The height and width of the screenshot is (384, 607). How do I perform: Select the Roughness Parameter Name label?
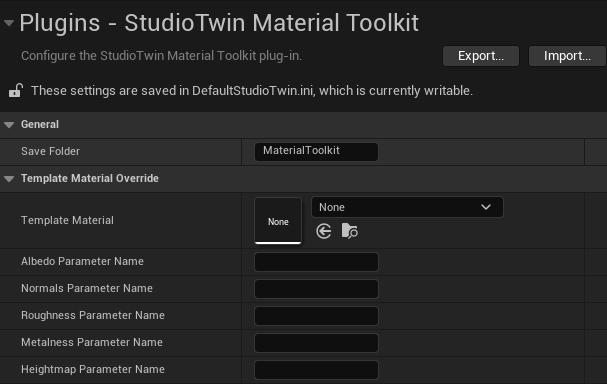tap(93, 315)
